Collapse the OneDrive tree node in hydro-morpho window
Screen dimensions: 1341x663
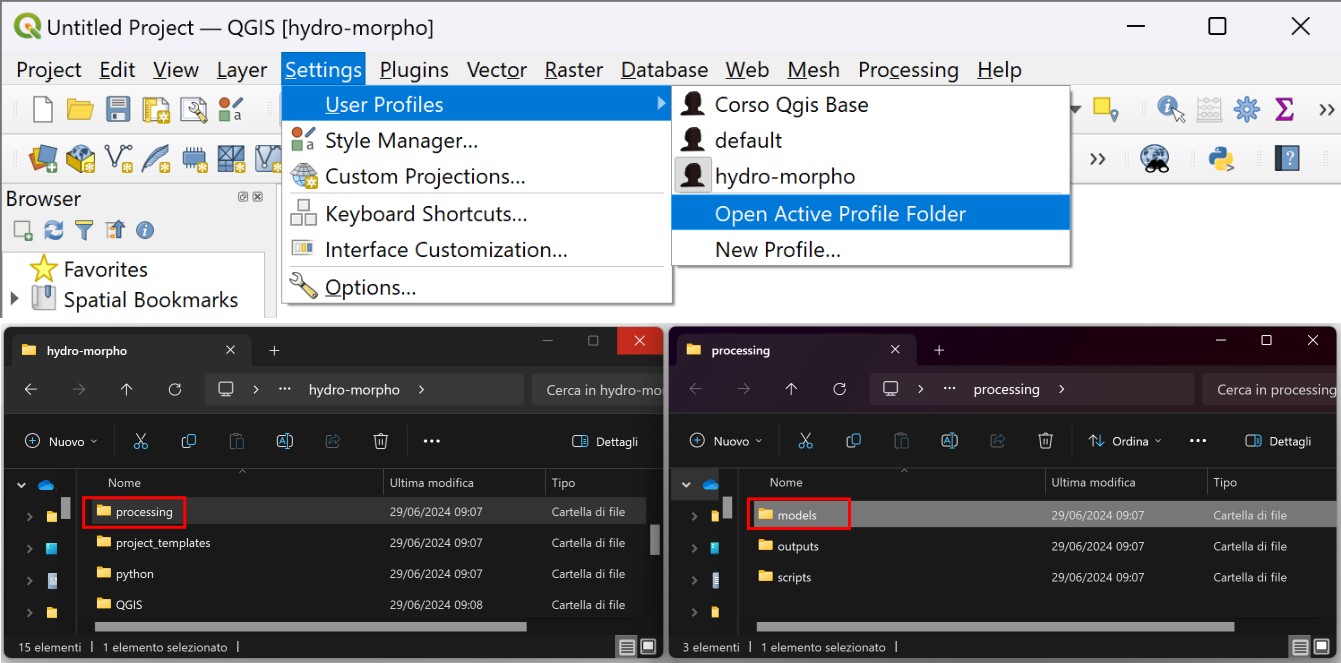pos(21,485)
